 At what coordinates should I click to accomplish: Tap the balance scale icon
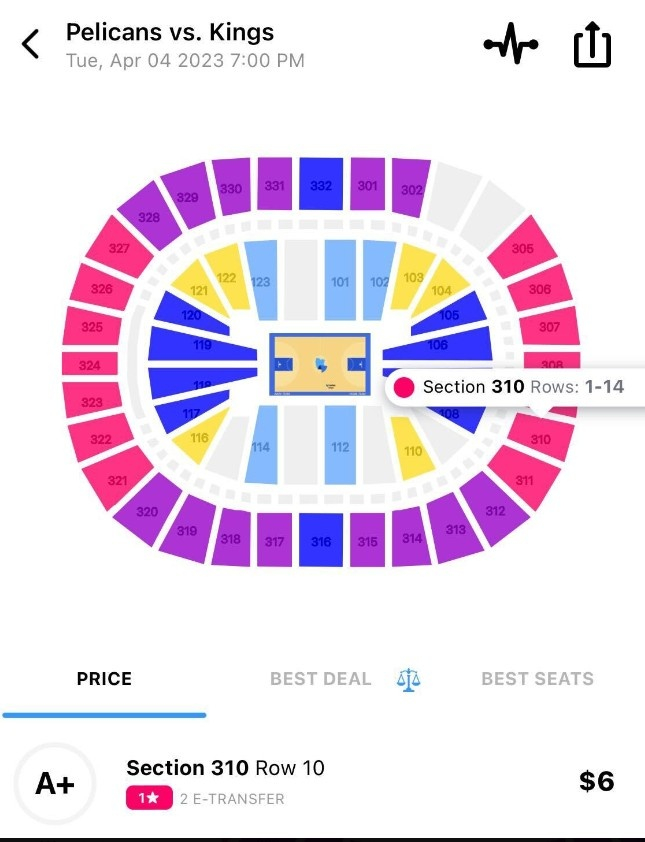click(x=408, y=679)
